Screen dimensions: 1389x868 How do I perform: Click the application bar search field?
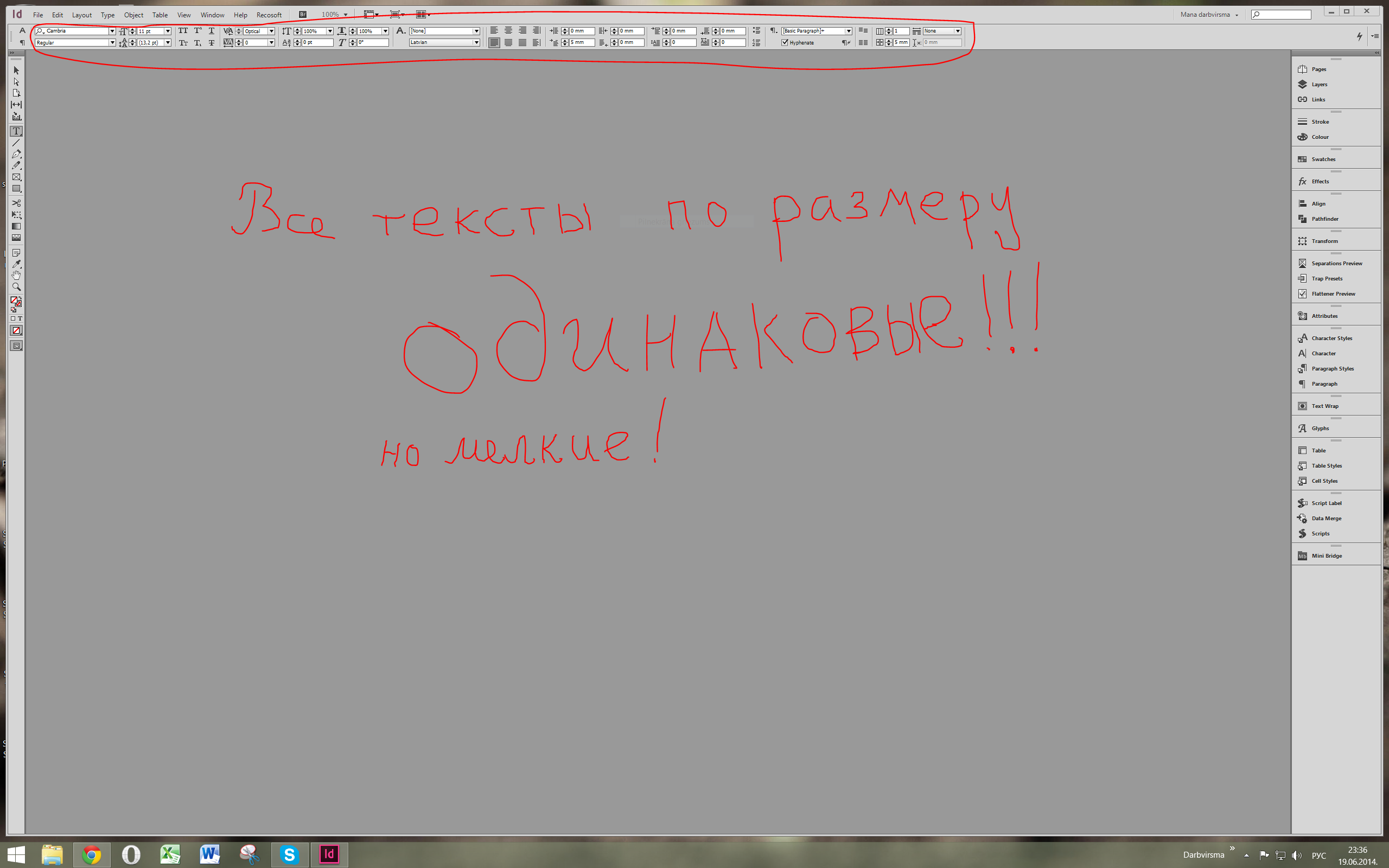(1280, 14)
